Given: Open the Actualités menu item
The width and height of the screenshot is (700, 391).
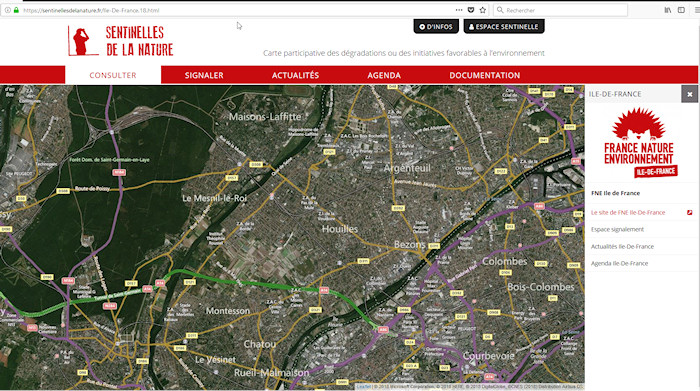Looking at the screenshot, I should (295, 75).
